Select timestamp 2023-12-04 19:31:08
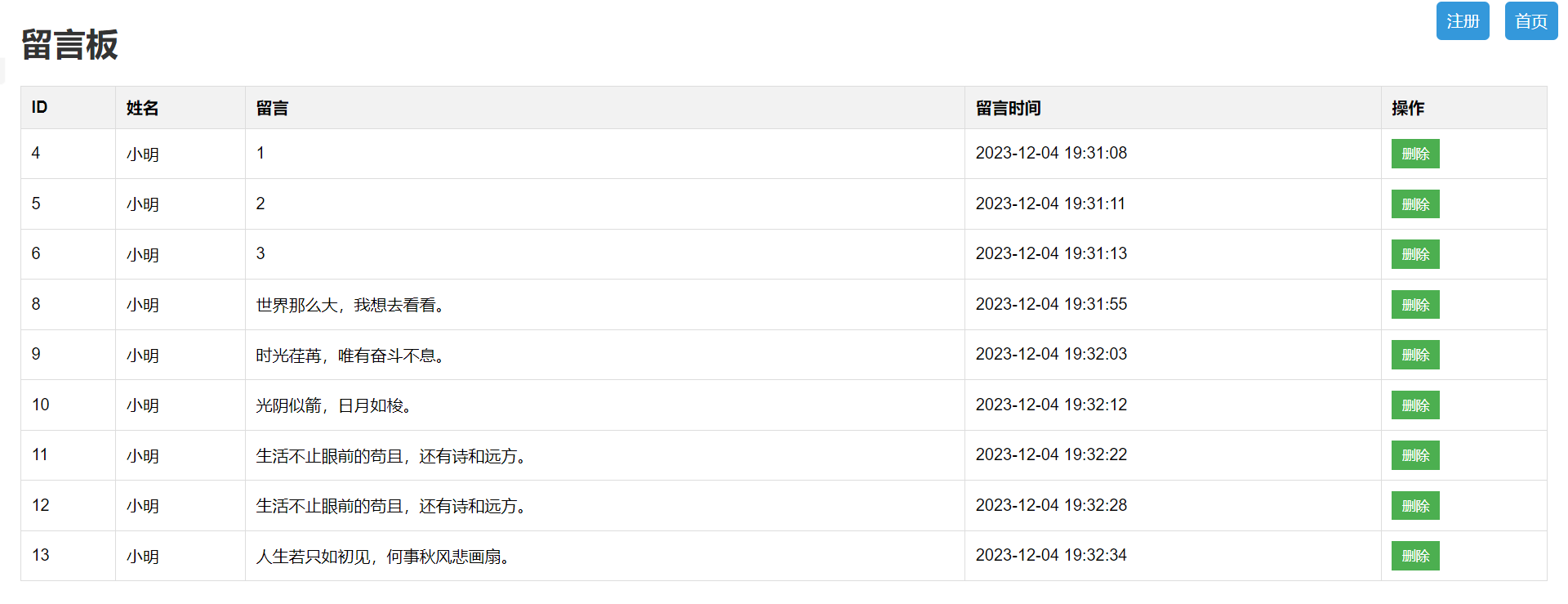The width and height of the screenshot is (1568, 604). coord(1051,153)
